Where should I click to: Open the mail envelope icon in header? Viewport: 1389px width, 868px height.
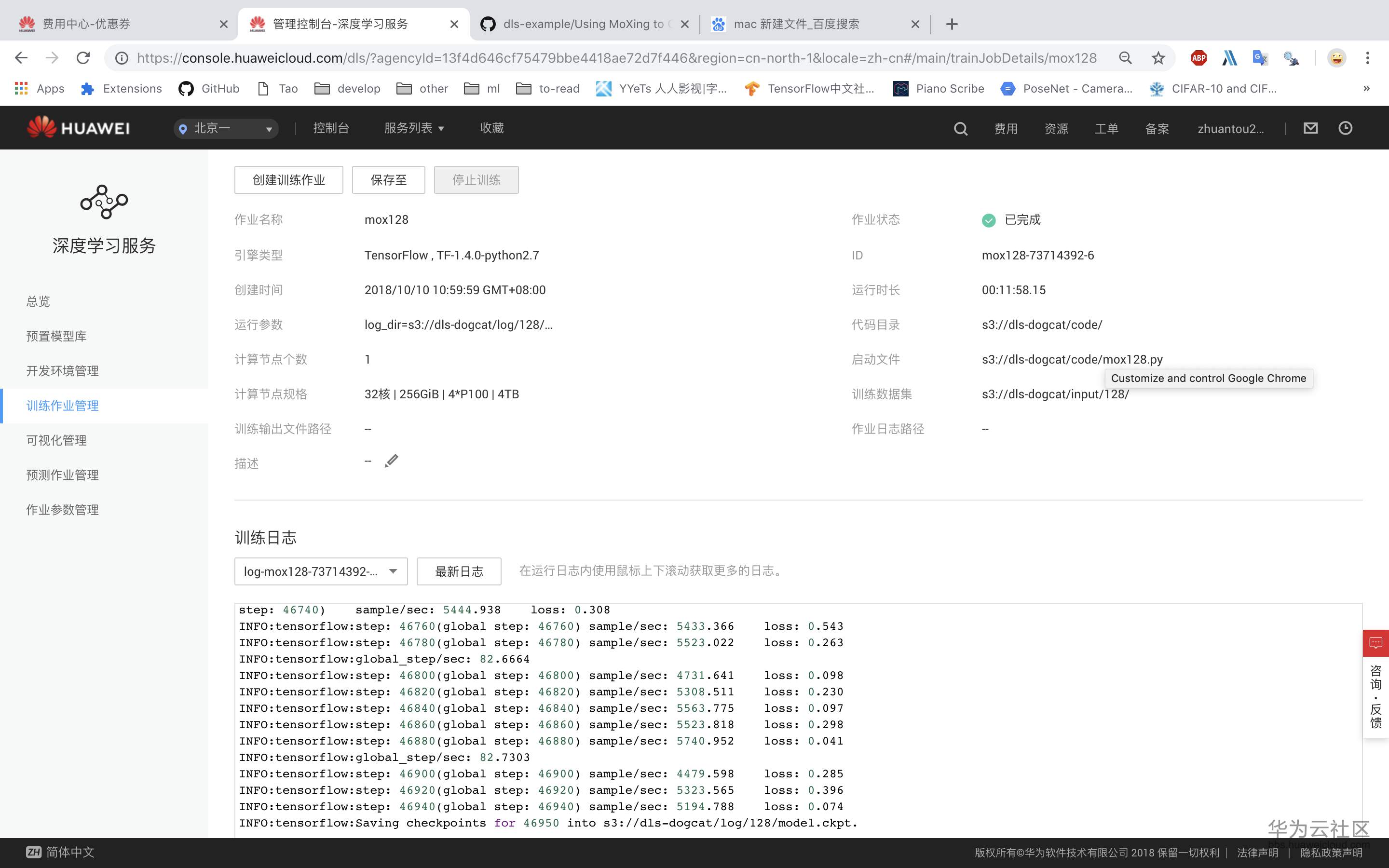pos(1310,128)
